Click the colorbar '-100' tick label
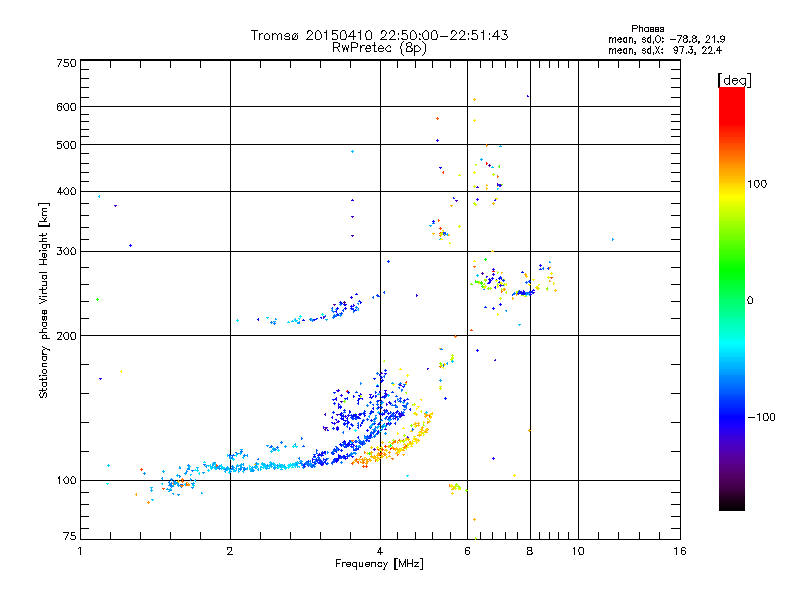This screenshot has height=600, width=800. click(762, 417)
